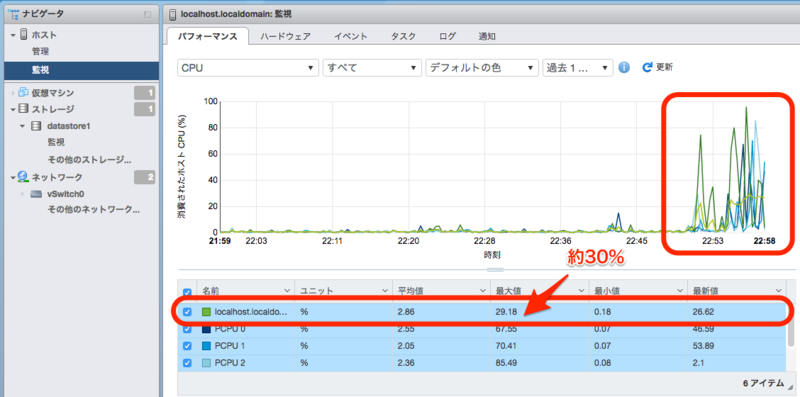Screen dimensions: 800x397
Task: Click the Virtual Machines icon in the navigator
Action: pyautogui.click(x=23, y=92)
